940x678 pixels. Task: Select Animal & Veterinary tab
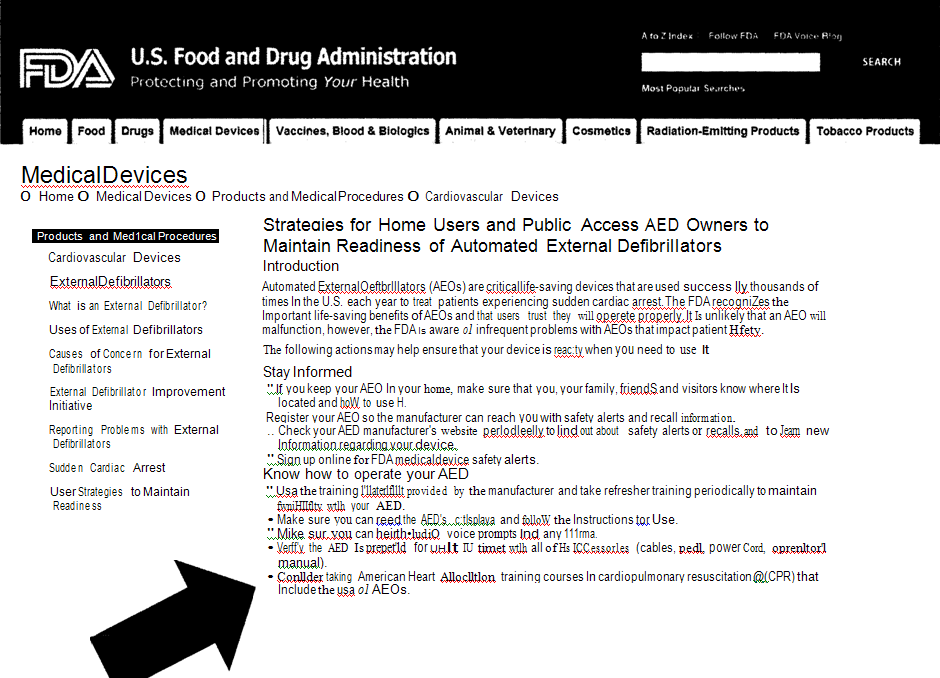click(500, 131)
